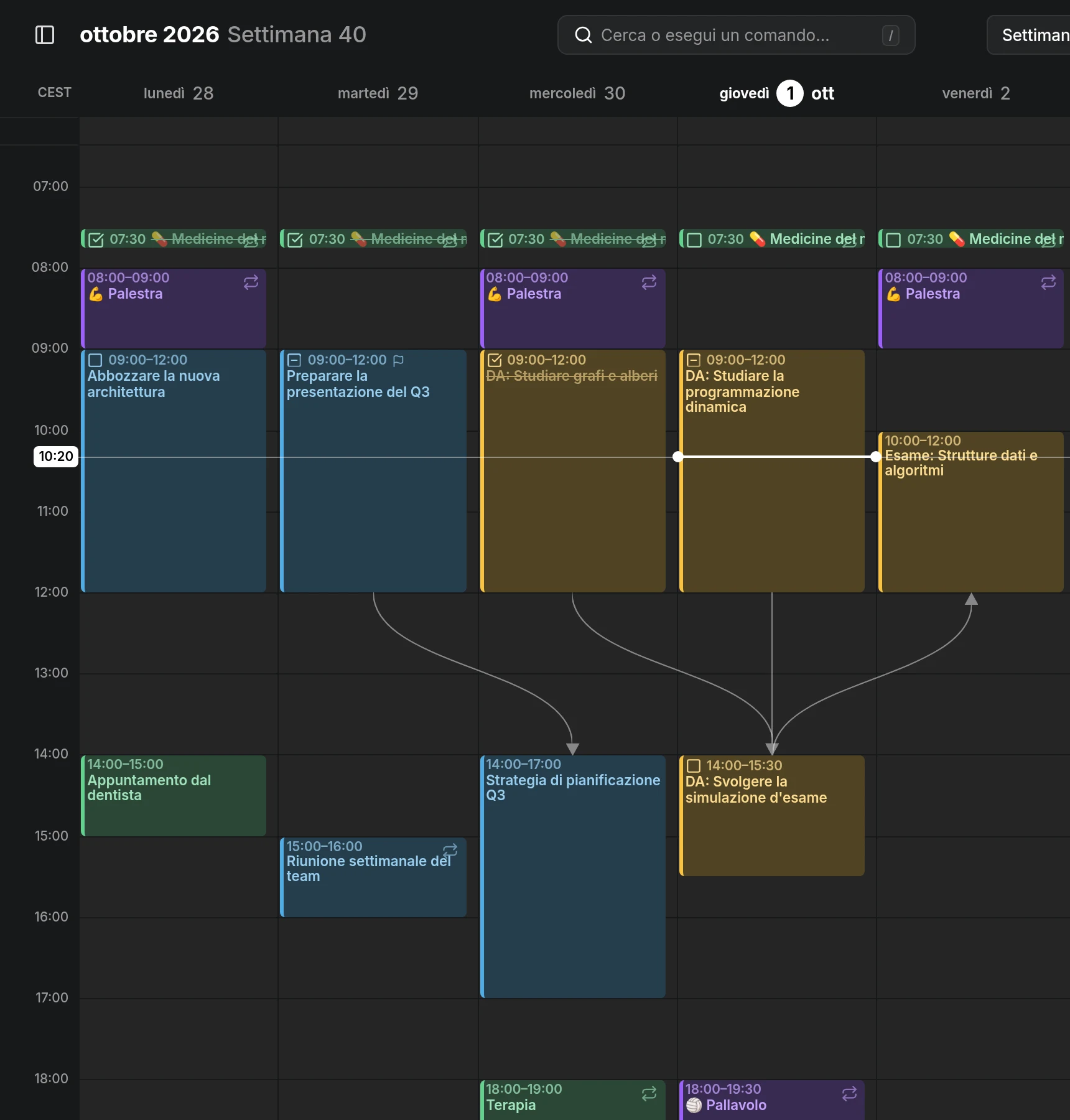
Task: Check Friday's 07:30 Medicine task
Action: (893, 240)
